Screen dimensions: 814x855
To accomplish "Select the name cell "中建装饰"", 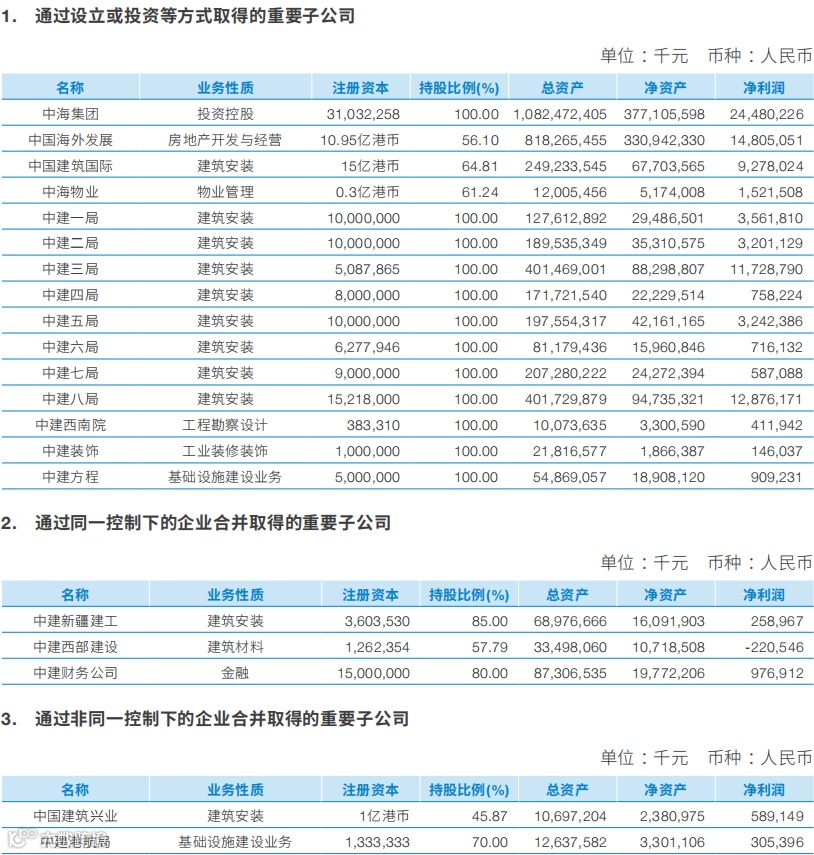I will pyautogui.click(x=71, y=451).
